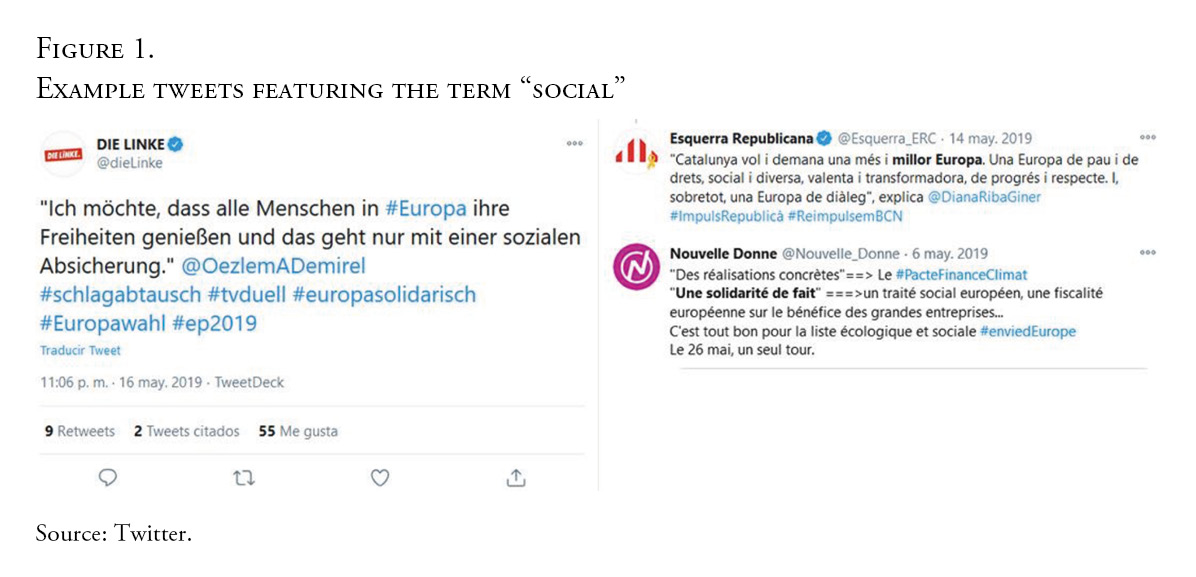The width and height of the screenshot is (1196, 577).
Task: Open more options on DIE LINKE tweet
Action: [574, 143]
